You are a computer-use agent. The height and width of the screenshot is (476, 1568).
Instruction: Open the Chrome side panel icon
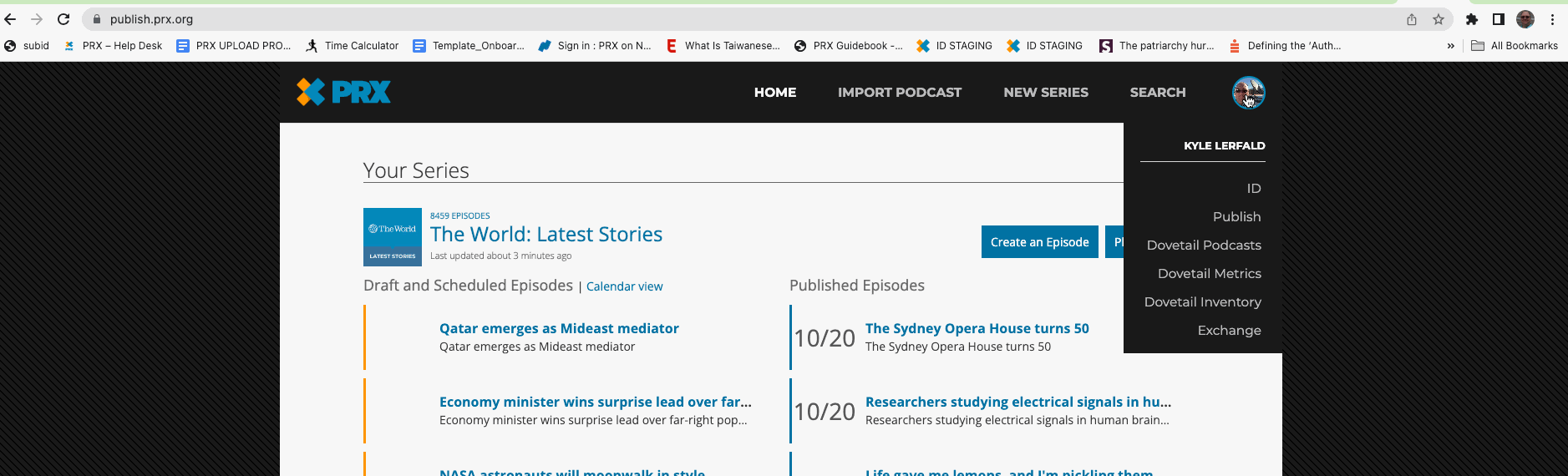[1499, 19]
